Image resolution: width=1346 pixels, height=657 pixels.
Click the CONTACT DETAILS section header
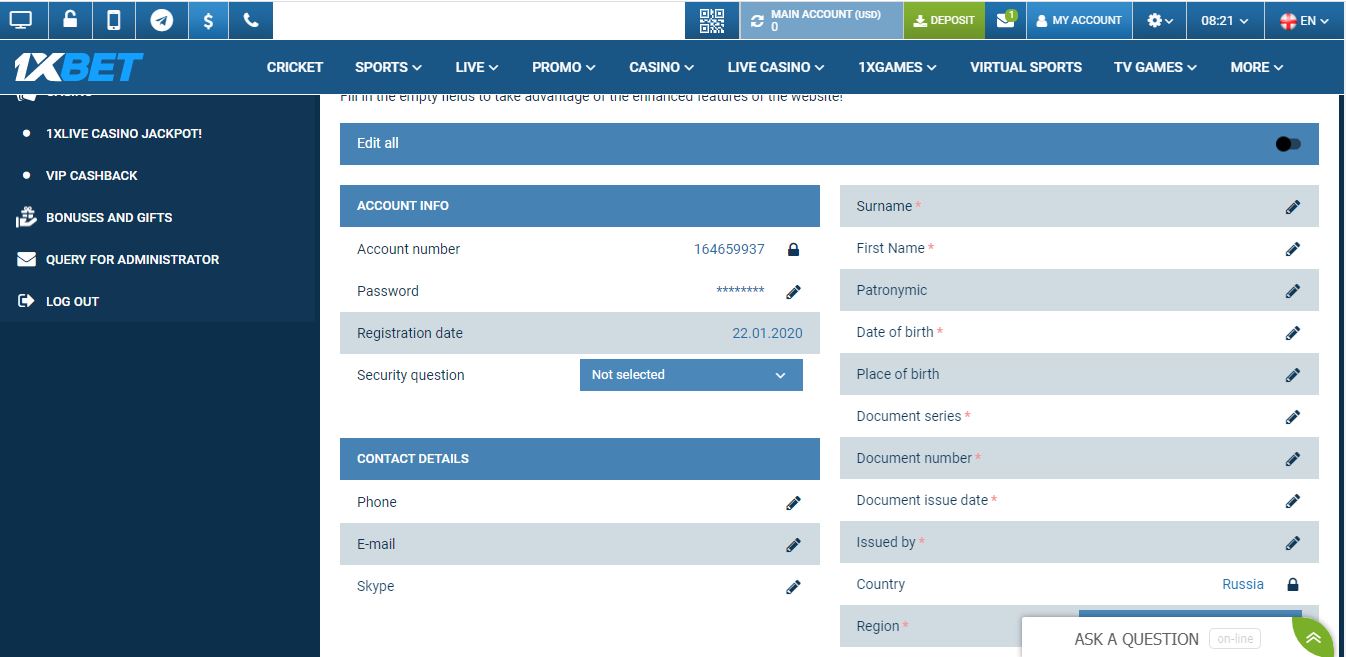pyautogui.click(x=580, y=459)
